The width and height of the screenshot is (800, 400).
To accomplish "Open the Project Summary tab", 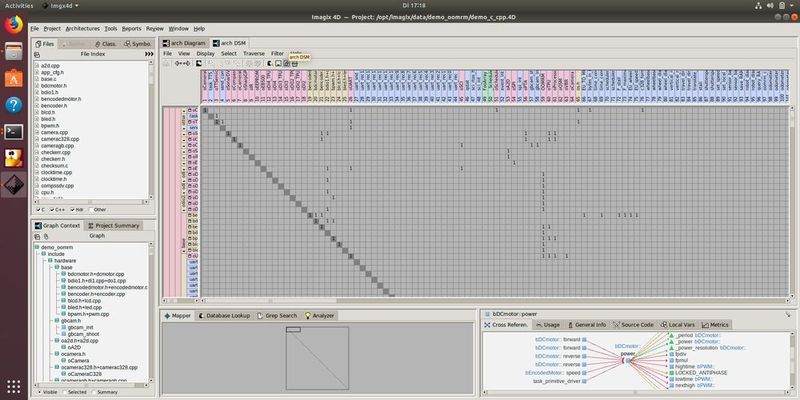I will point(113,226).
